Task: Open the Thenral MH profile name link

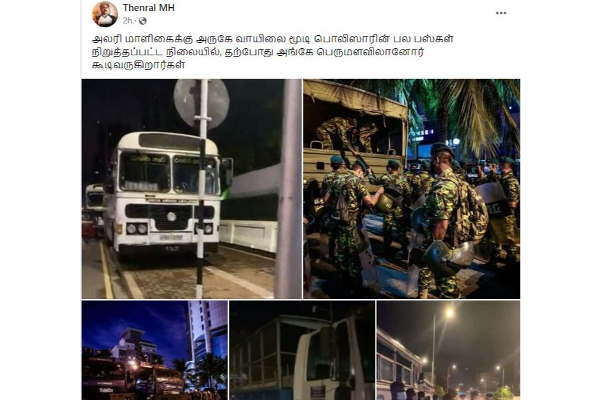Action: click(148, 8)
